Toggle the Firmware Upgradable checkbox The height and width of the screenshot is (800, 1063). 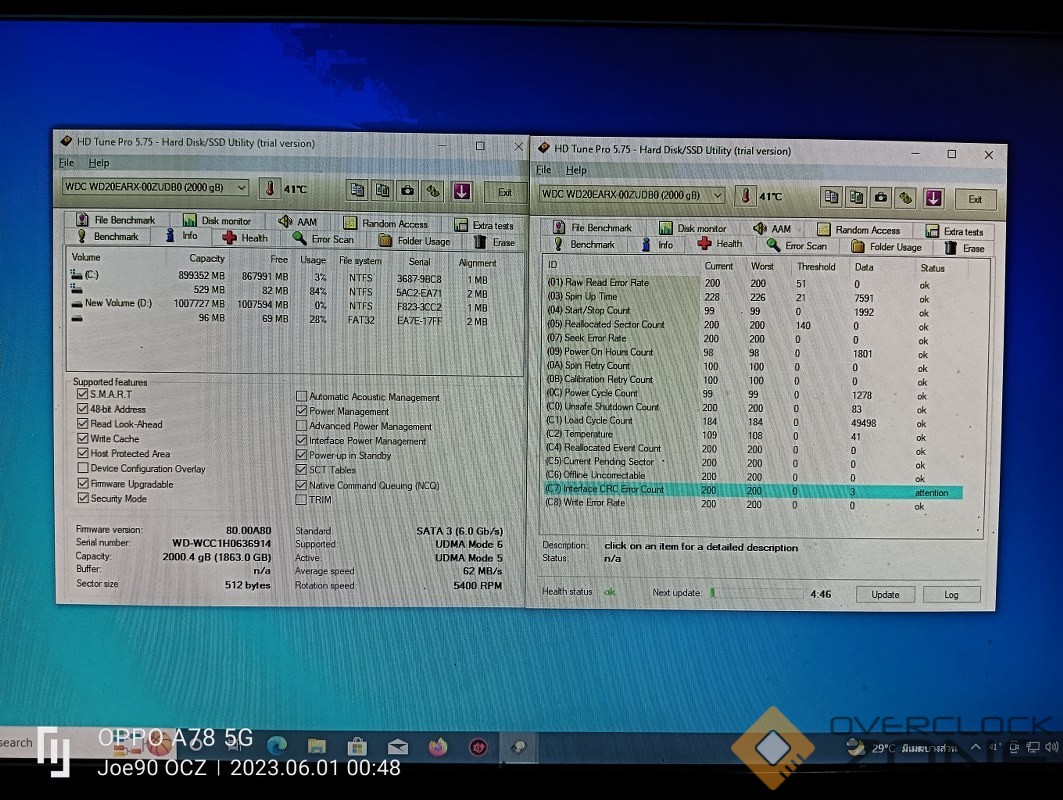coord(83,483)
